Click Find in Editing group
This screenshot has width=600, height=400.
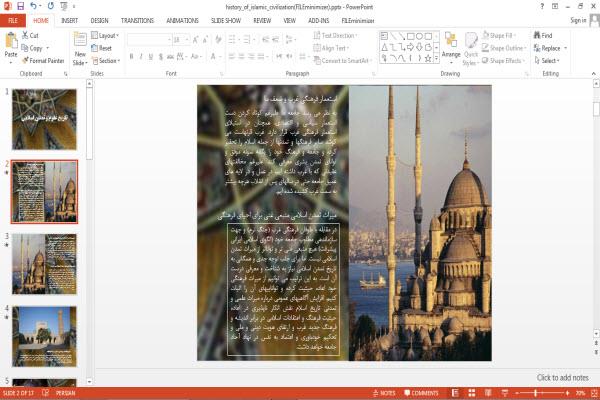(x=543, y=35)
